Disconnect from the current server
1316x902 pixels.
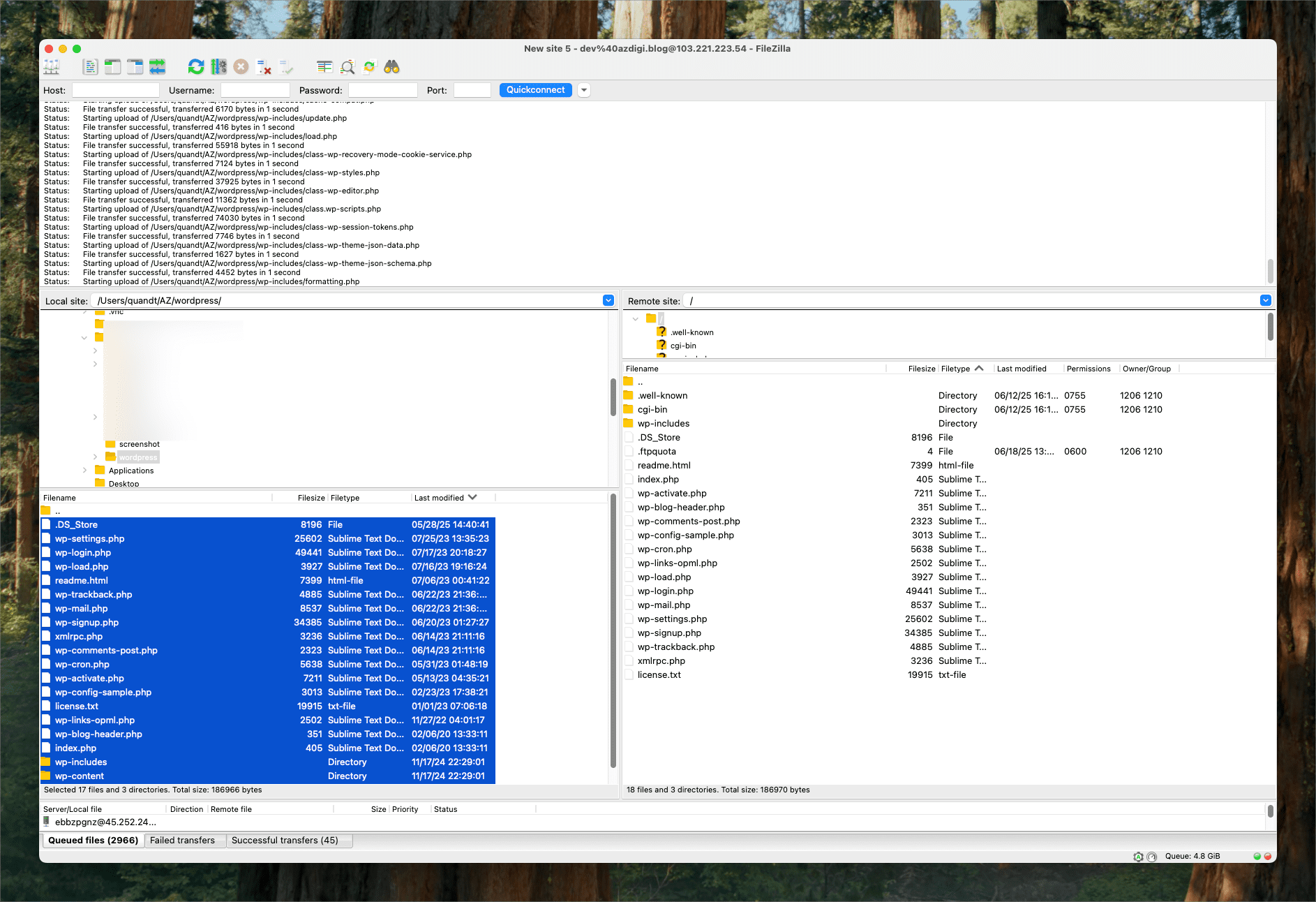click(x=264, y=67)
